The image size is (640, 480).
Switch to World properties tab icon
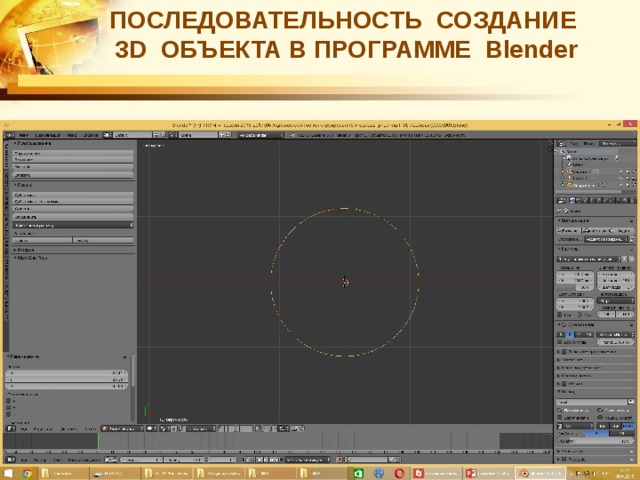(x=593, y=200)
